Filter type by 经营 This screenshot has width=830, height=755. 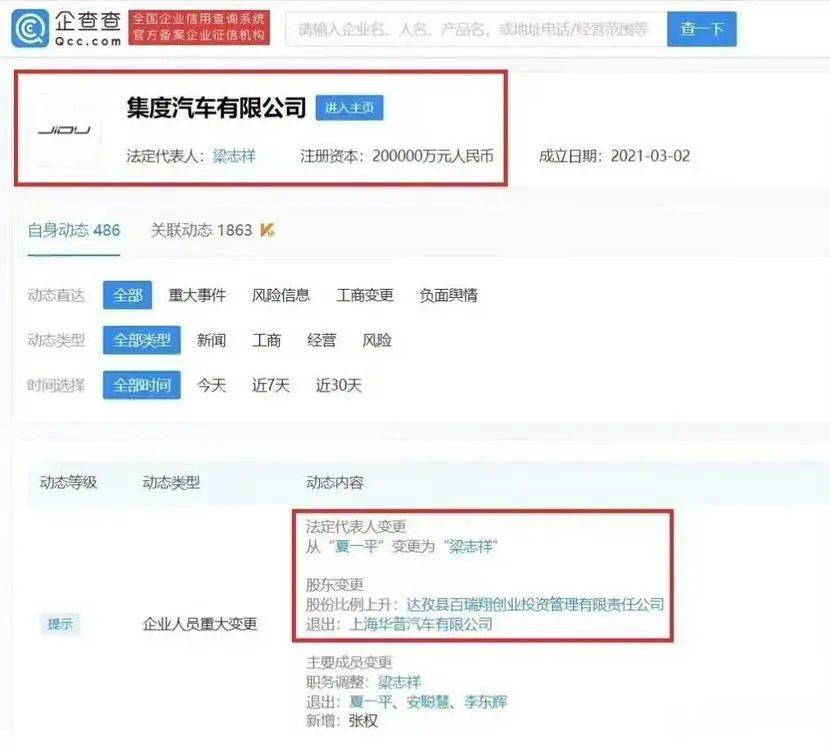click(x=321, y=340)
